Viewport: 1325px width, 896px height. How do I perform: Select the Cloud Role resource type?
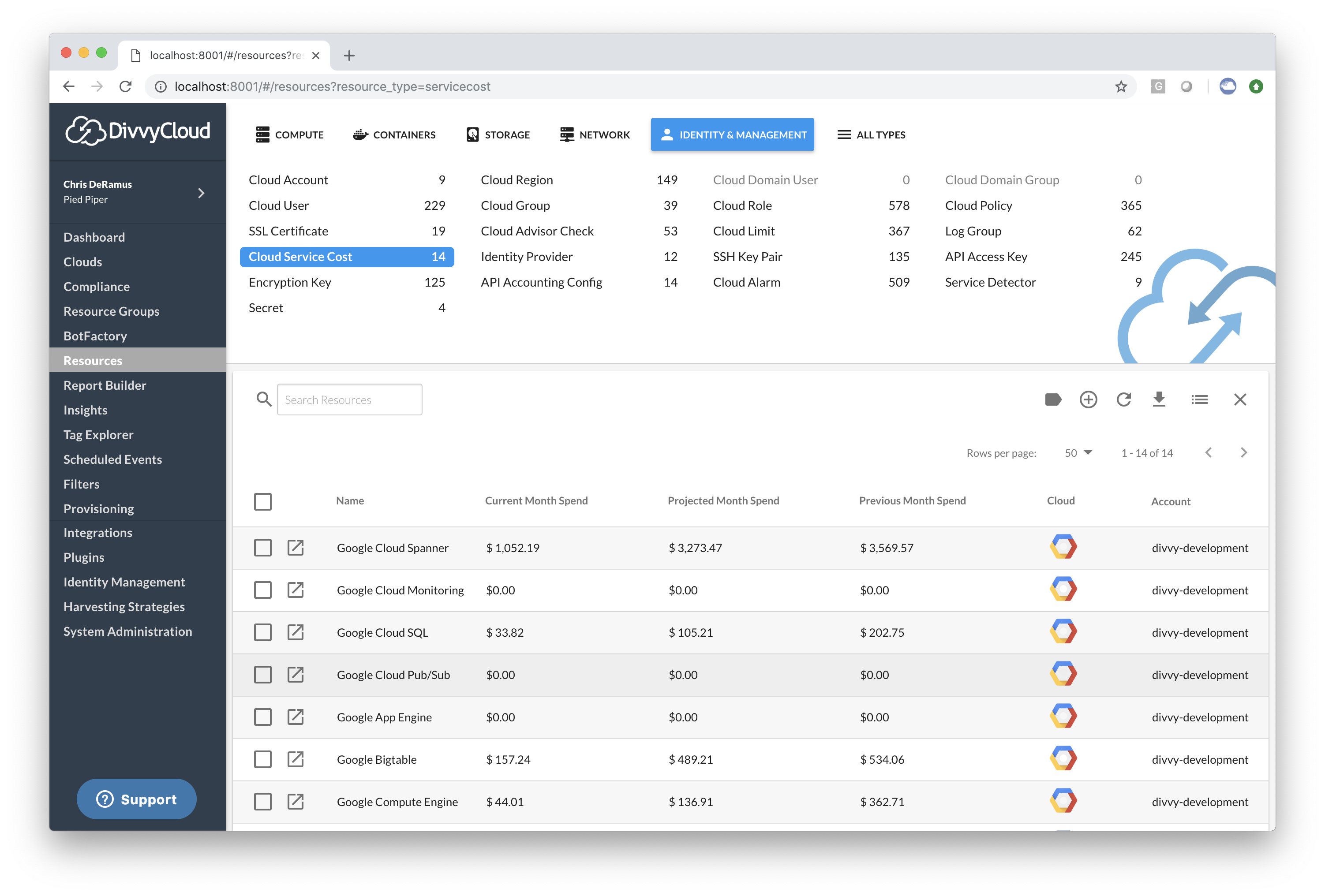click(x=810, y=205)
